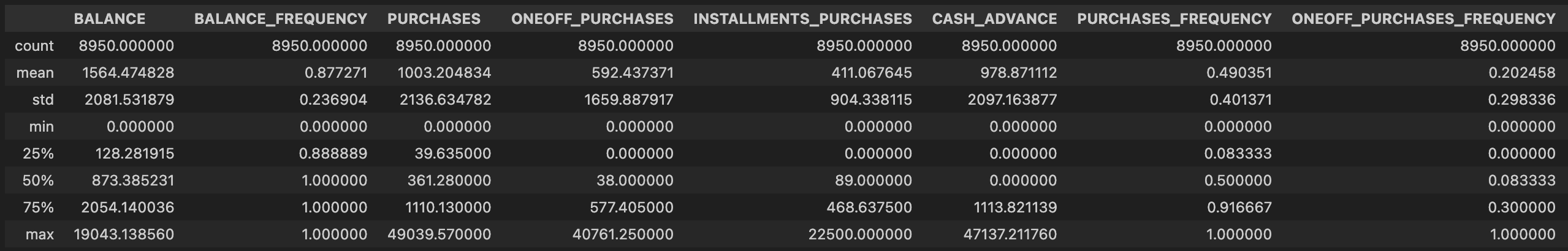Select the ONEOFF_PURCHASES_FREQUENCY column header
The height and width of the screenshot is (251, 1568).
coord(1423,19)
